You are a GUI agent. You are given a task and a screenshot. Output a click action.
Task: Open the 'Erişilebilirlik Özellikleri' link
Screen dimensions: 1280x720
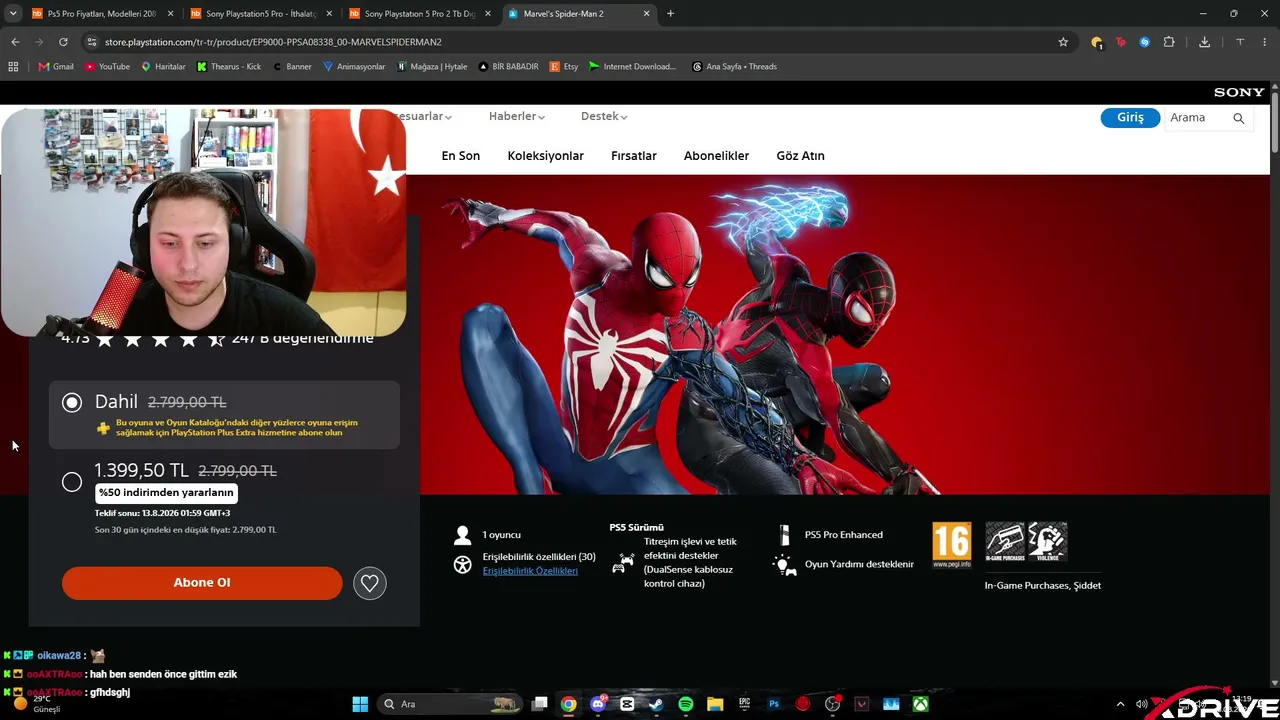[x=530, y=571]
